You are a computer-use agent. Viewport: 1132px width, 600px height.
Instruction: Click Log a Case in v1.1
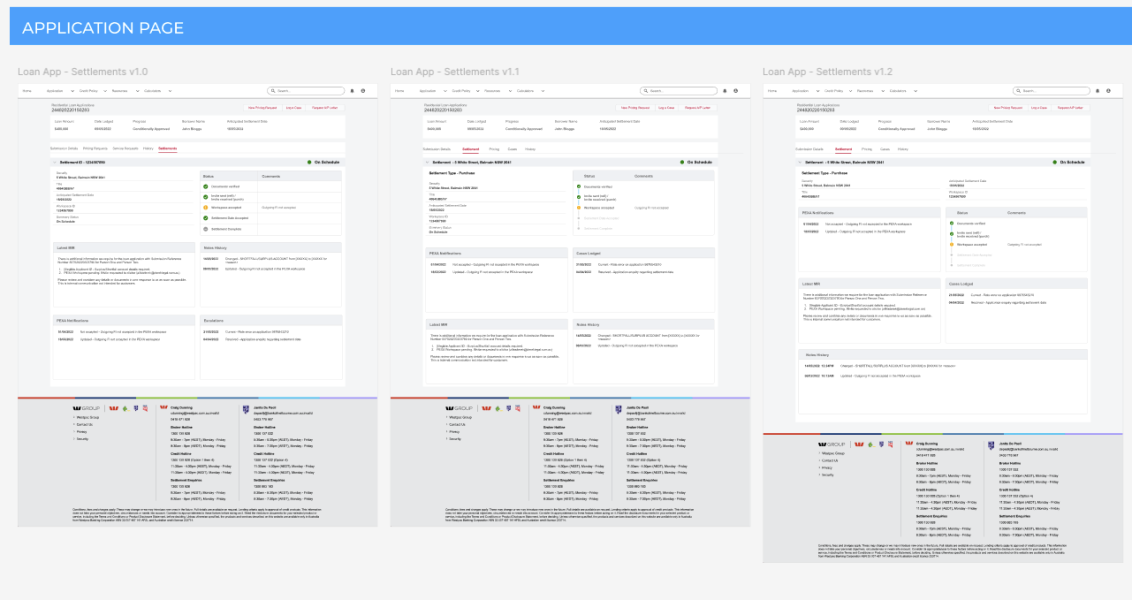point(666,108)
